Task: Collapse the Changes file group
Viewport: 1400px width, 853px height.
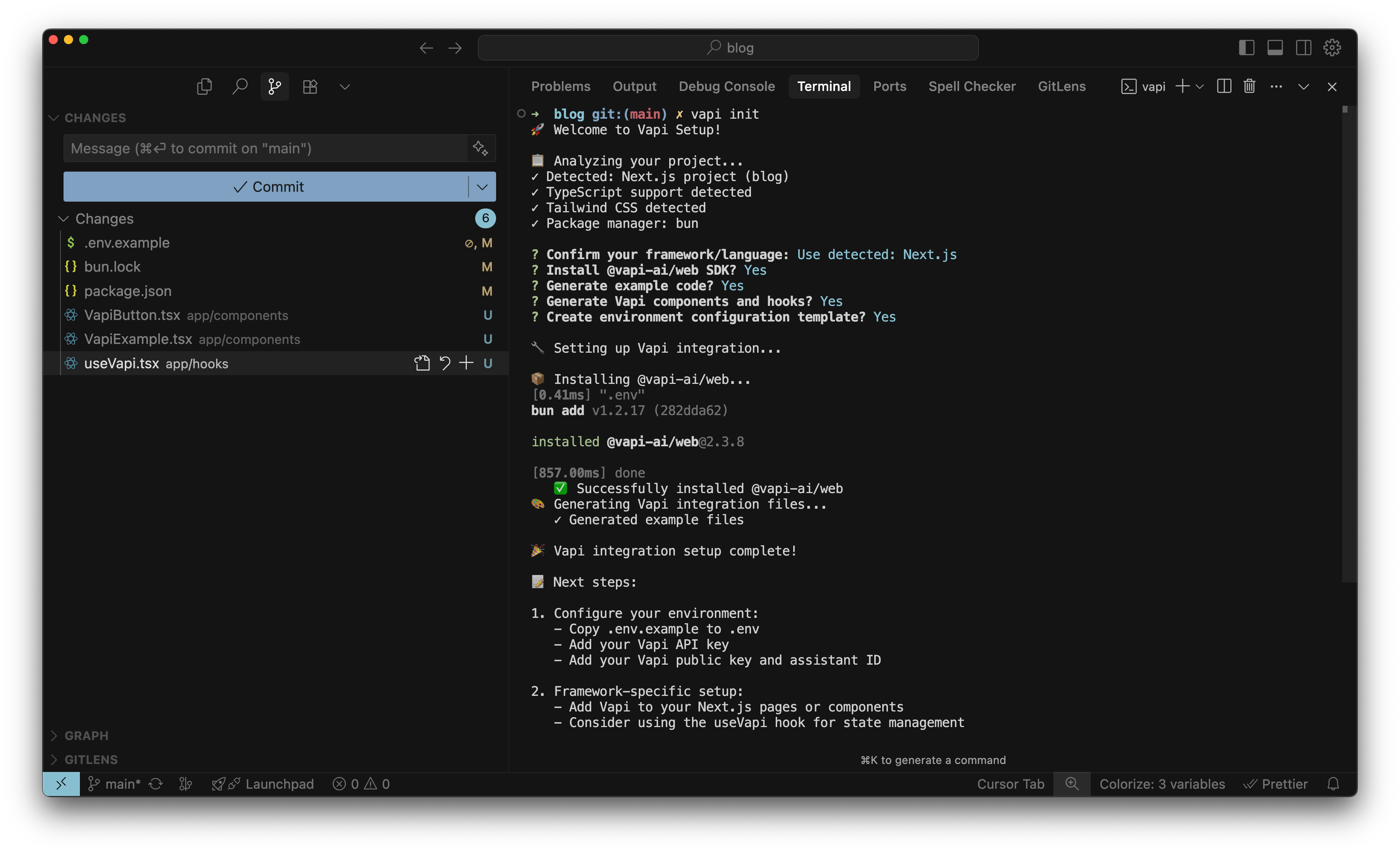Action: click(x=105, y=219)
